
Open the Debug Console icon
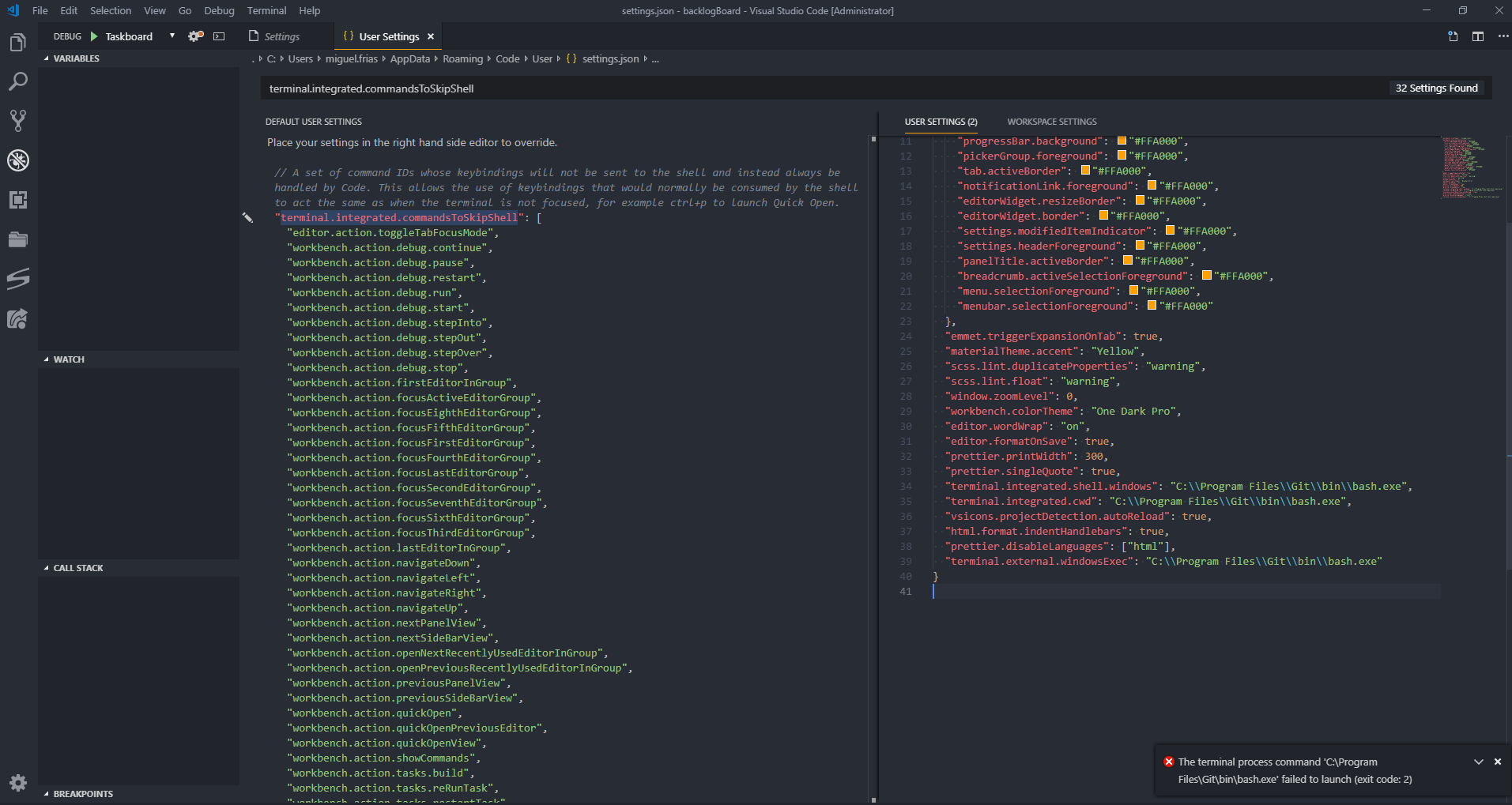click(x=219, y=36)
